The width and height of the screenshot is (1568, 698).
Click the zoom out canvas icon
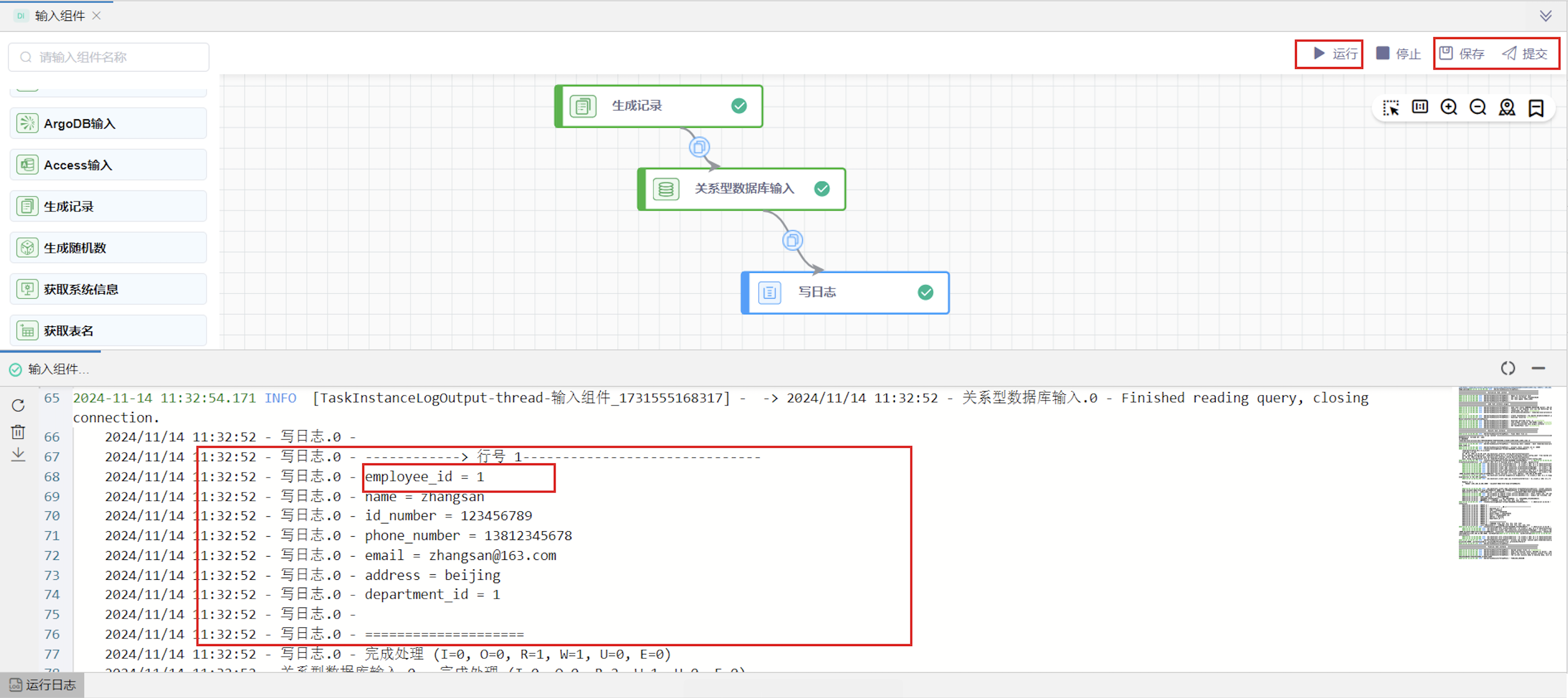coord(1478,108)
